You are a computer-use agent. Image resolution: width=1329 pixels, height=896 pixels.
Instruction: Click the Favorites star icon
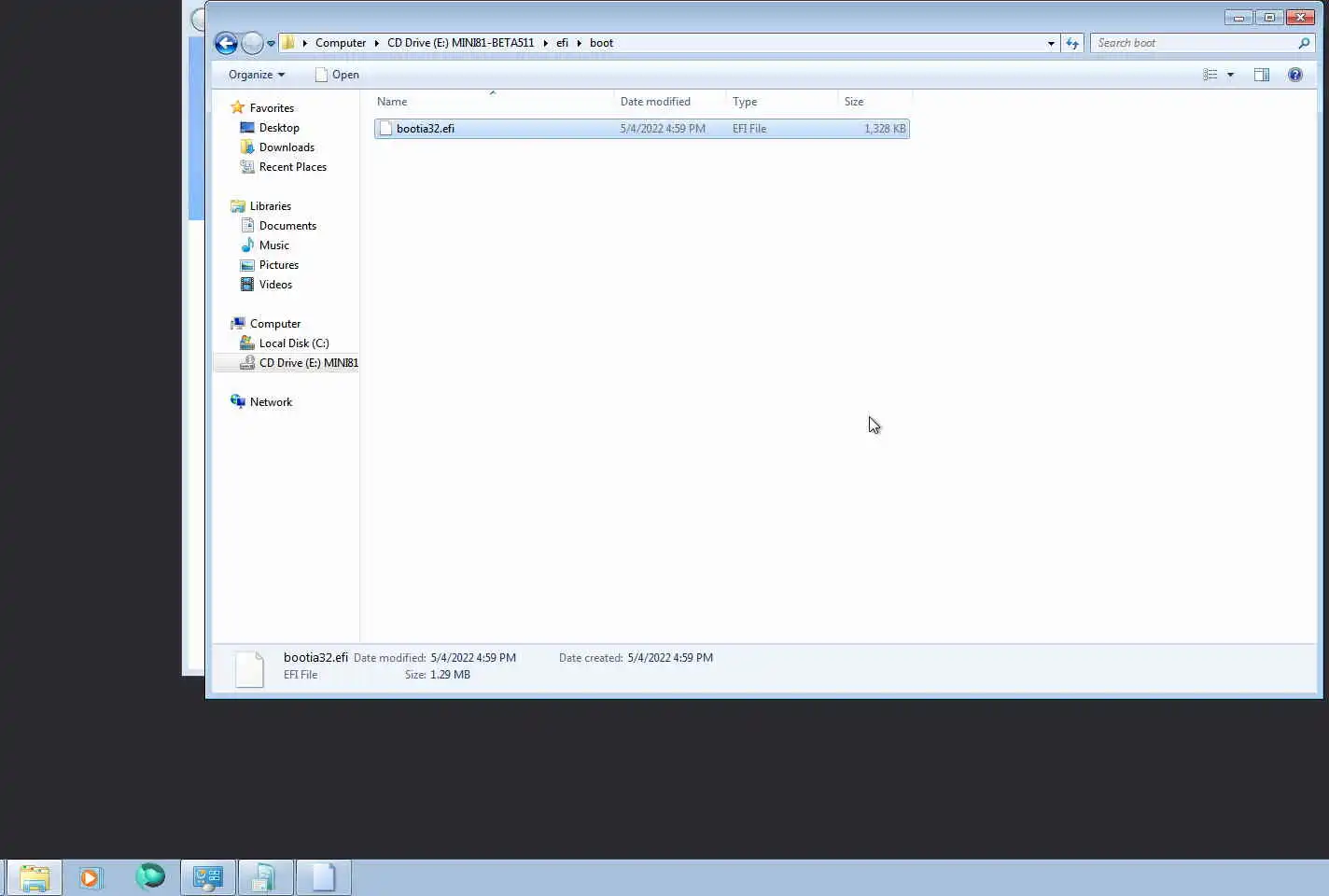tap(238, 107)
